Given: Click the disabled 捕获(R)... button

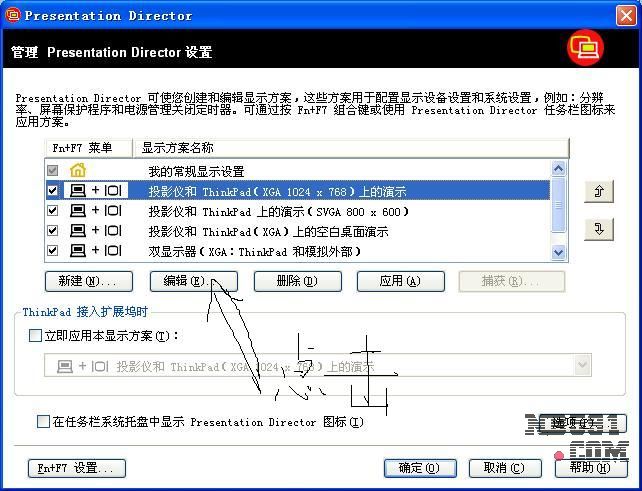Looking at the screenshot, I should coord(512,281).
